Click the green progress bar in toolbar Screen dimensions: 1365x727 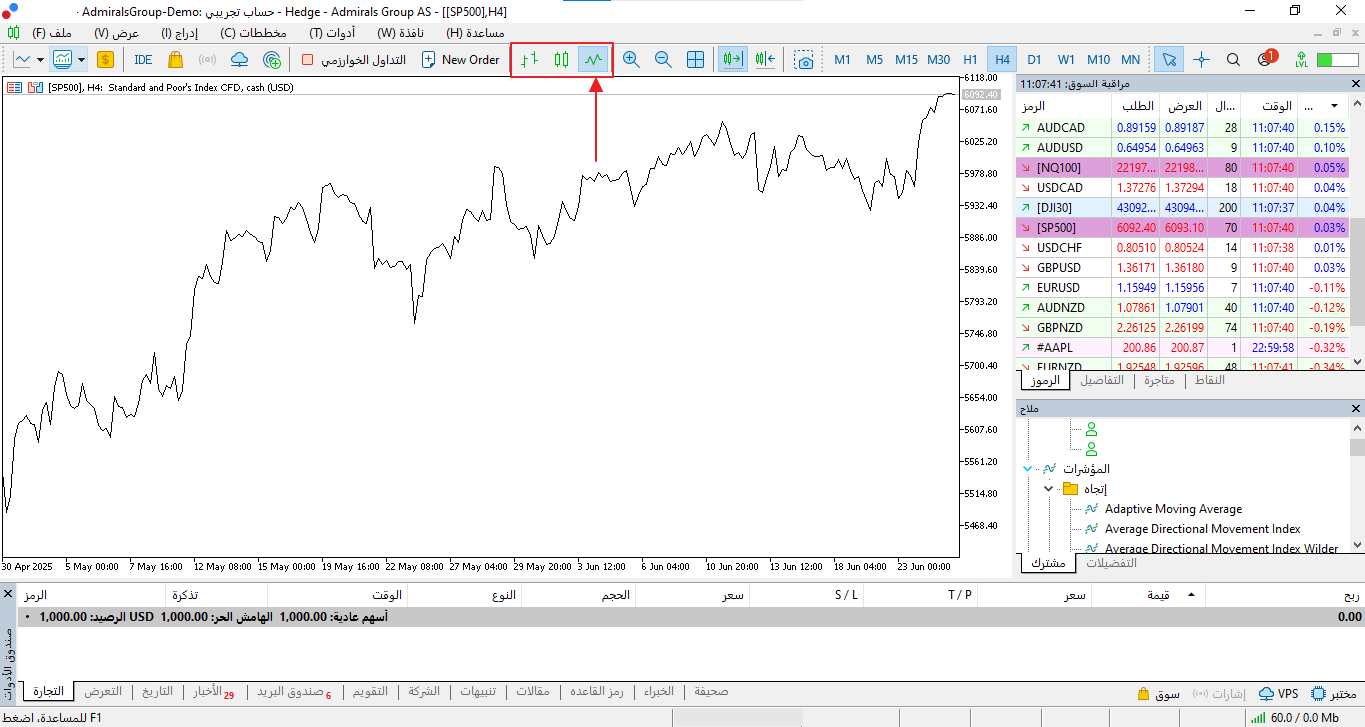click(1338, 60)
